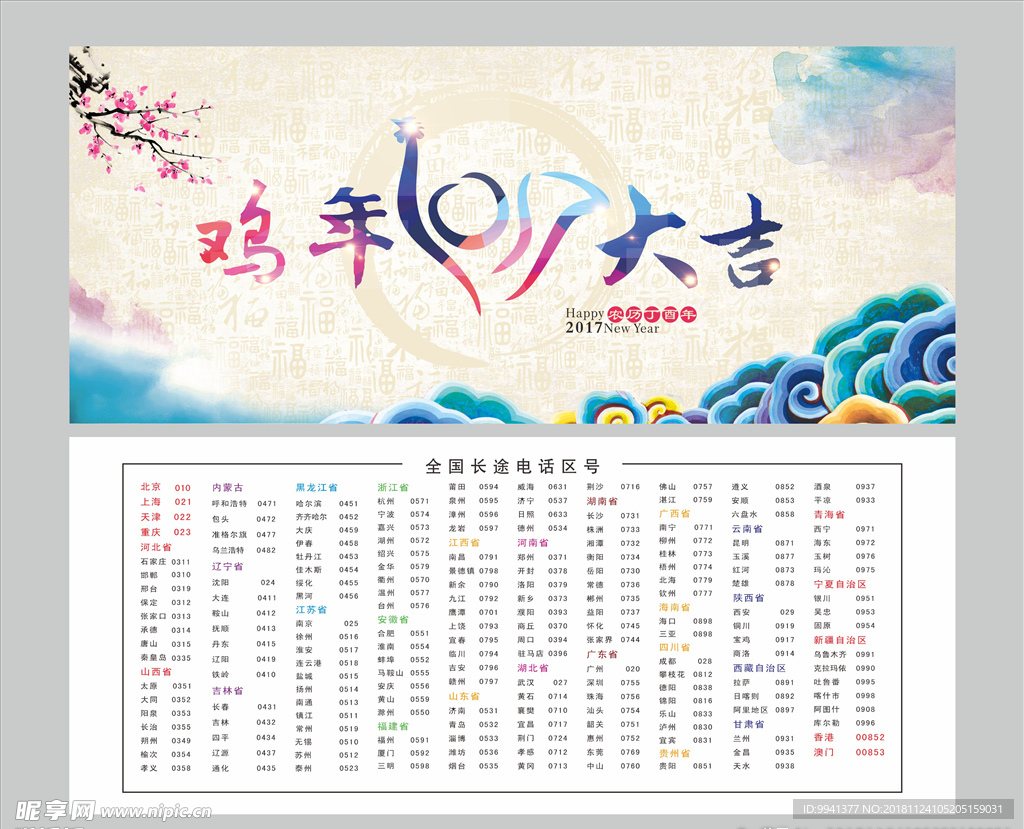
Task: Select the '马鞍山' entry
Action: pyautogui.click(x=391, y=673)
